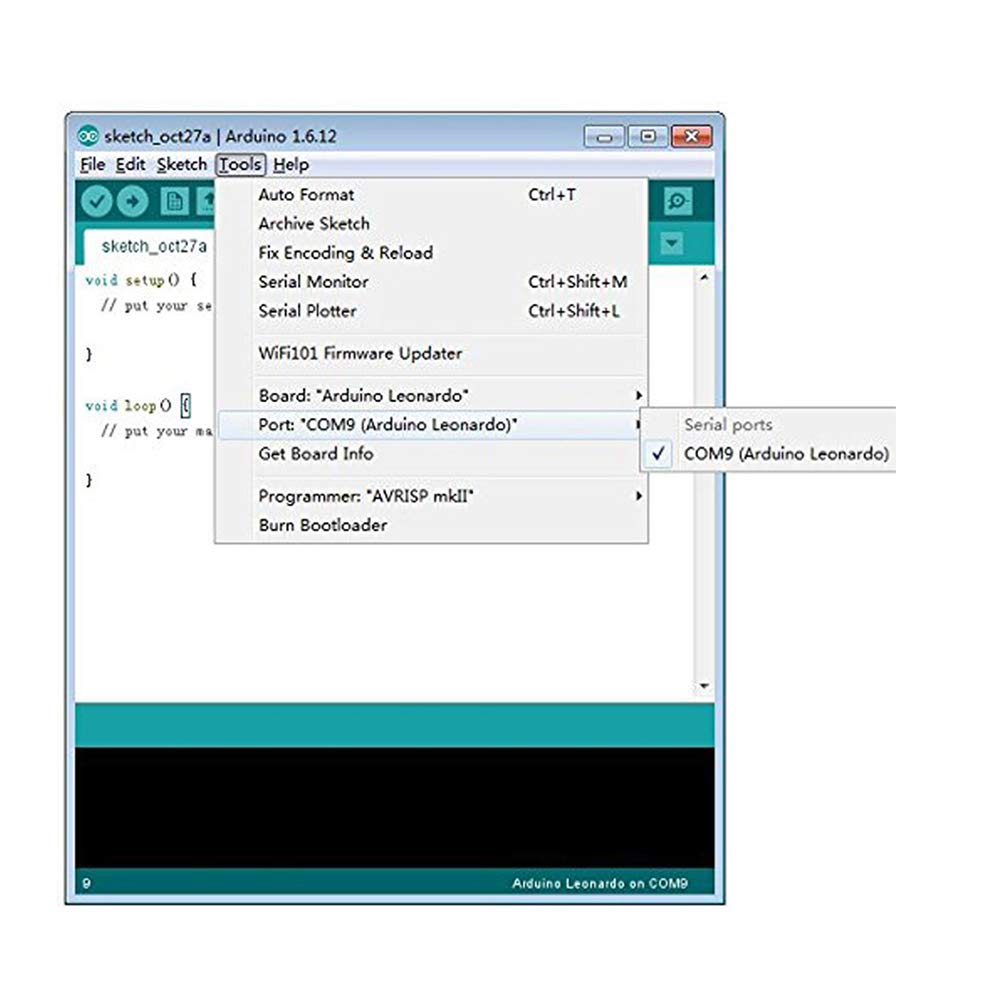Open the tab options dropdown arrow
This screenshot has width=1001, height=1001.
click(672, 243)
